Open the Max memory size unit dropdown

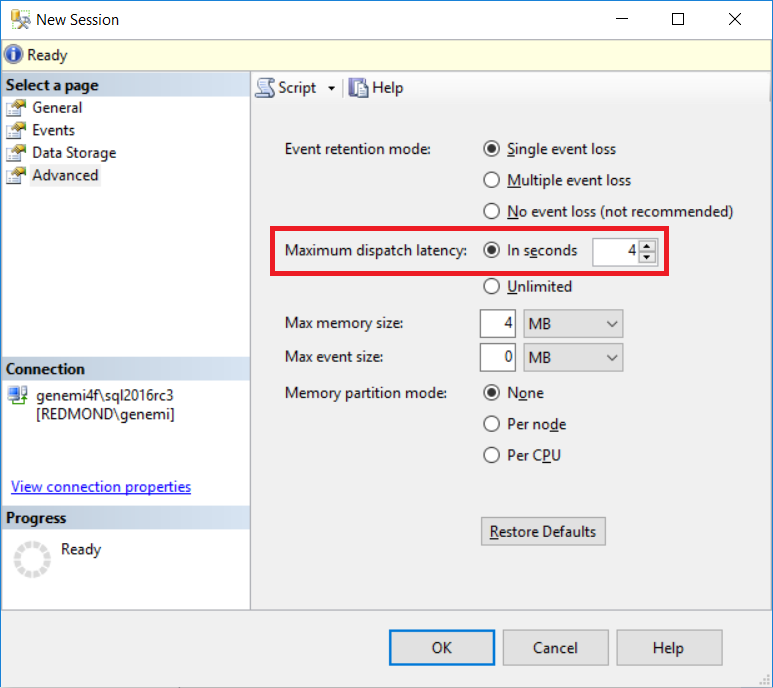tap(573, 323)
